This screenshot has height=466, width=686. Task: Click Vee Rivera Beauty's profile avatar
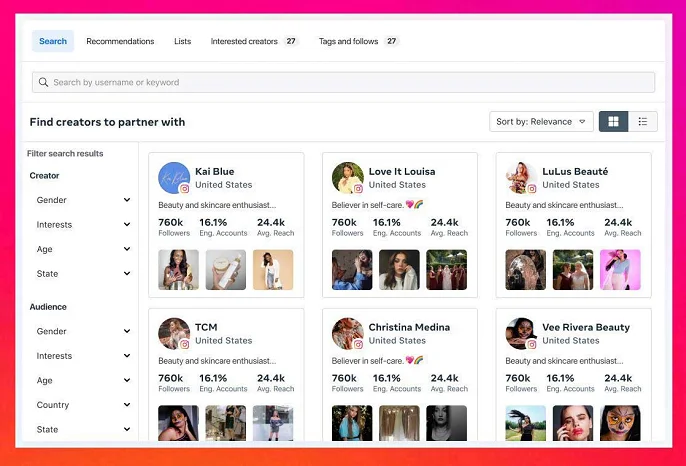520,333
